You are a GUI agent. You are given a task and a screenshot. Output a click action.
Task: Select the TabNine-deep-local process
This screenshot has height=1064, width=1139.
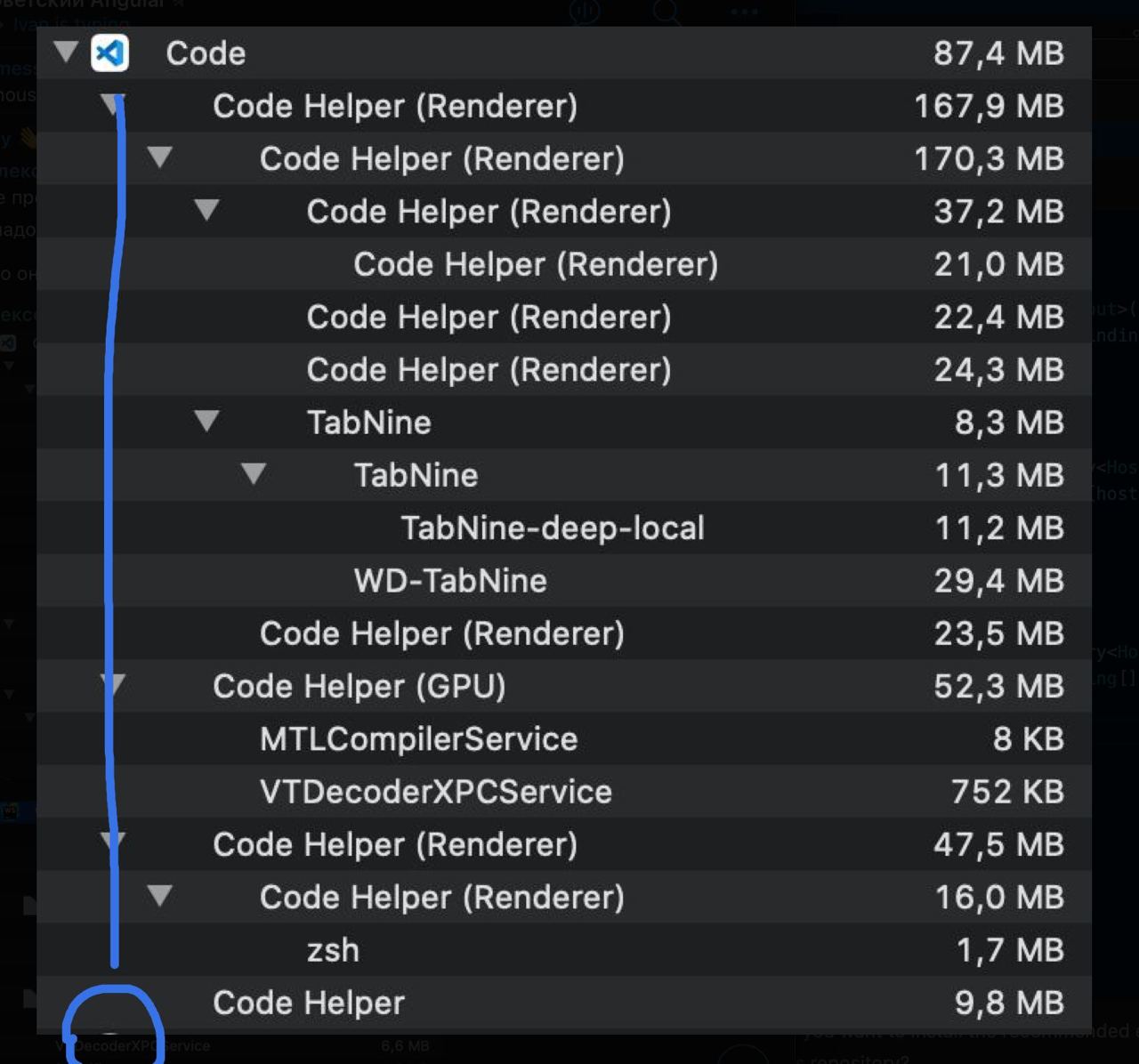tap(553, 528)
